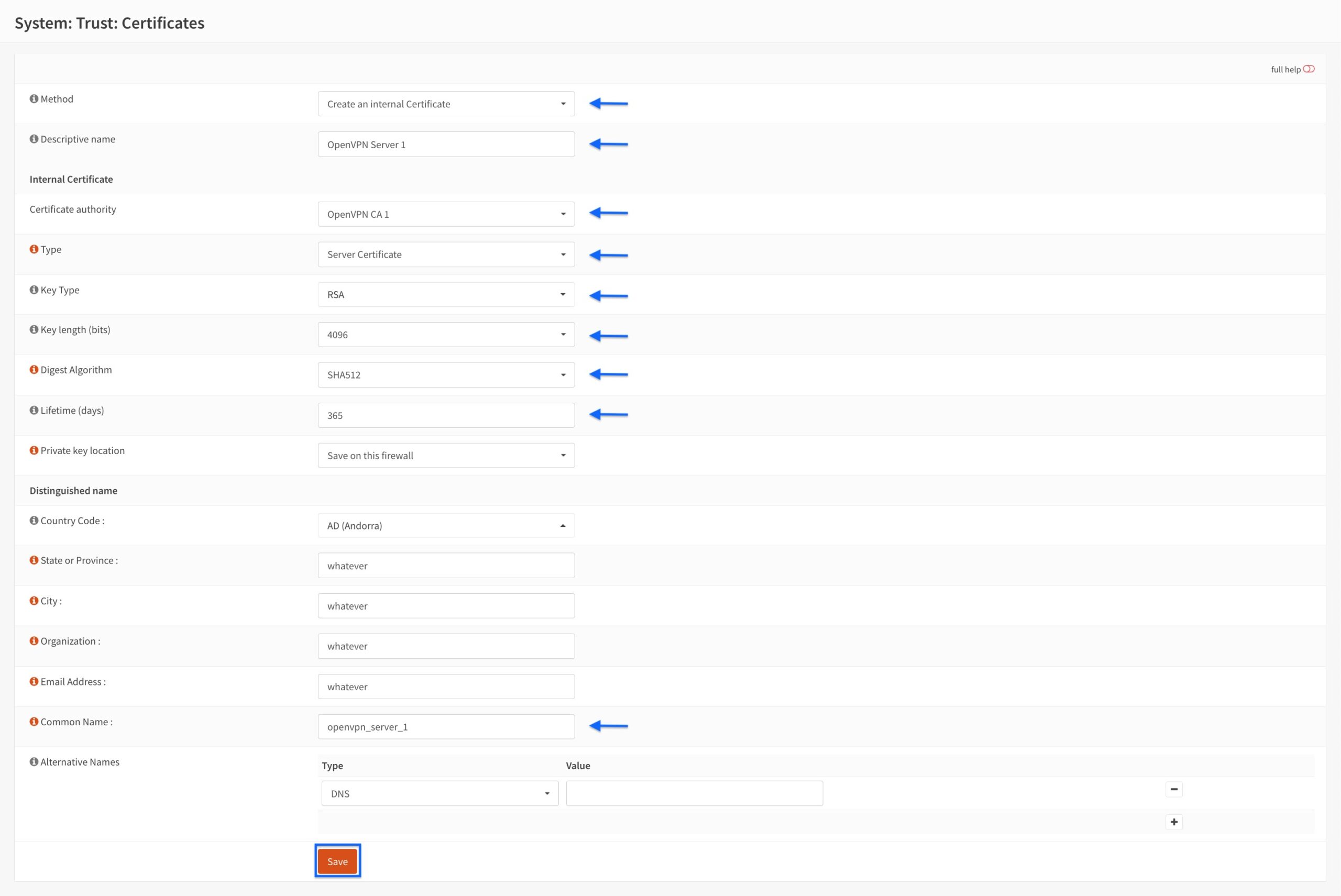Screen dimensions: 1341x896
Task: Select the Descriptive name field
Action: (446, 144)
